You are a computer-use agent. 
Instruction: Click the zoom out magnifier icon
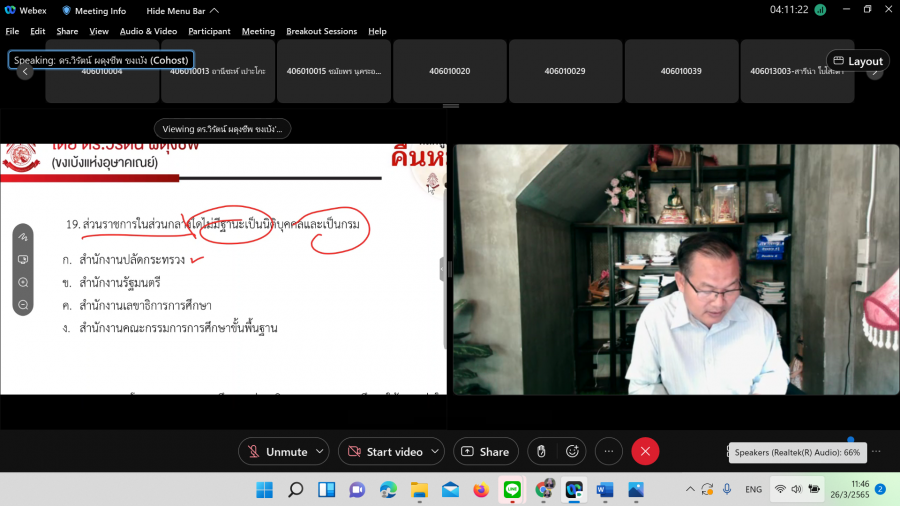coord(23,304)
